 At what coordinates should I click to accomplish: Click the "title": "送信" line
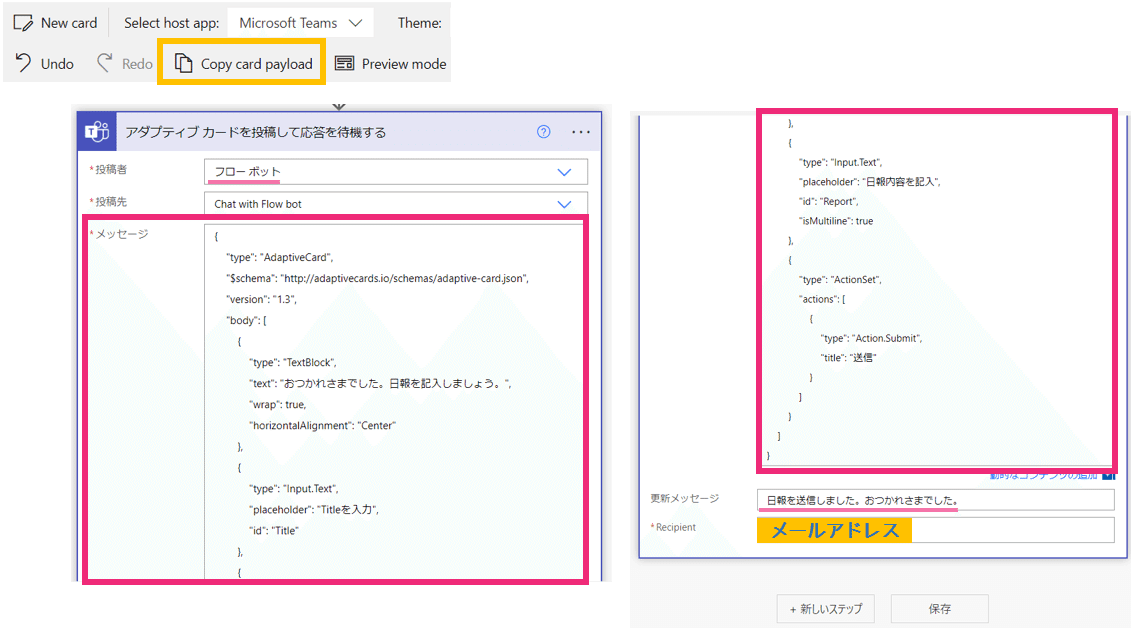[848, 357]
